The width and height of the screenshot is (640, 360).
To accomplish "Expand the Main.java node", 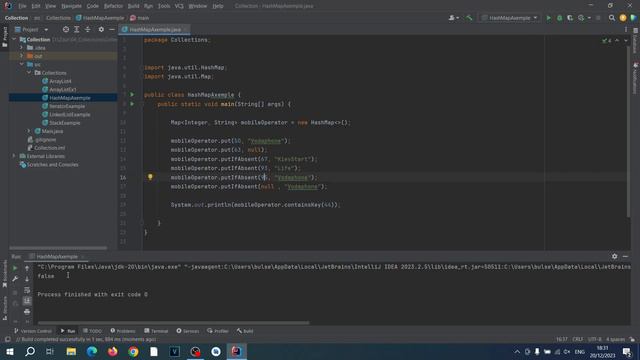I will coord(29,131).
